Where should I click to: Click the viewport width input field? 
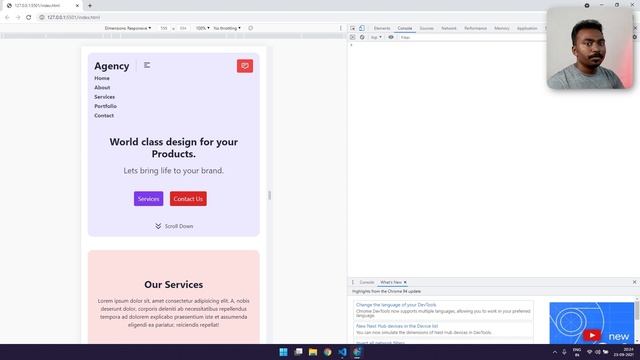pyautogui.click(x=164, y=28)
